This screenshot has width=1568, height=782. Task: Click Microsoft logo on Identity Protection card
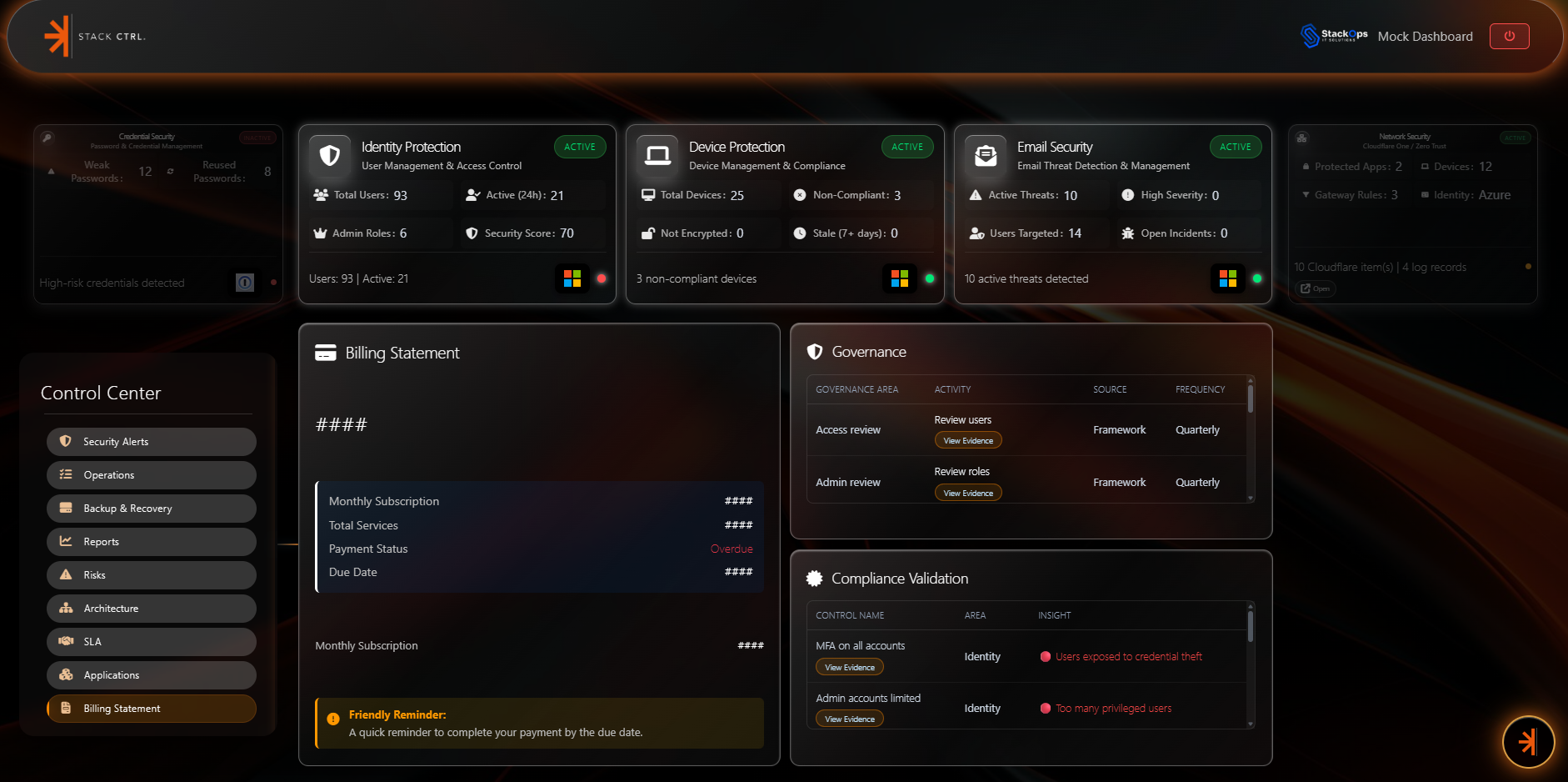click(572, 278)
